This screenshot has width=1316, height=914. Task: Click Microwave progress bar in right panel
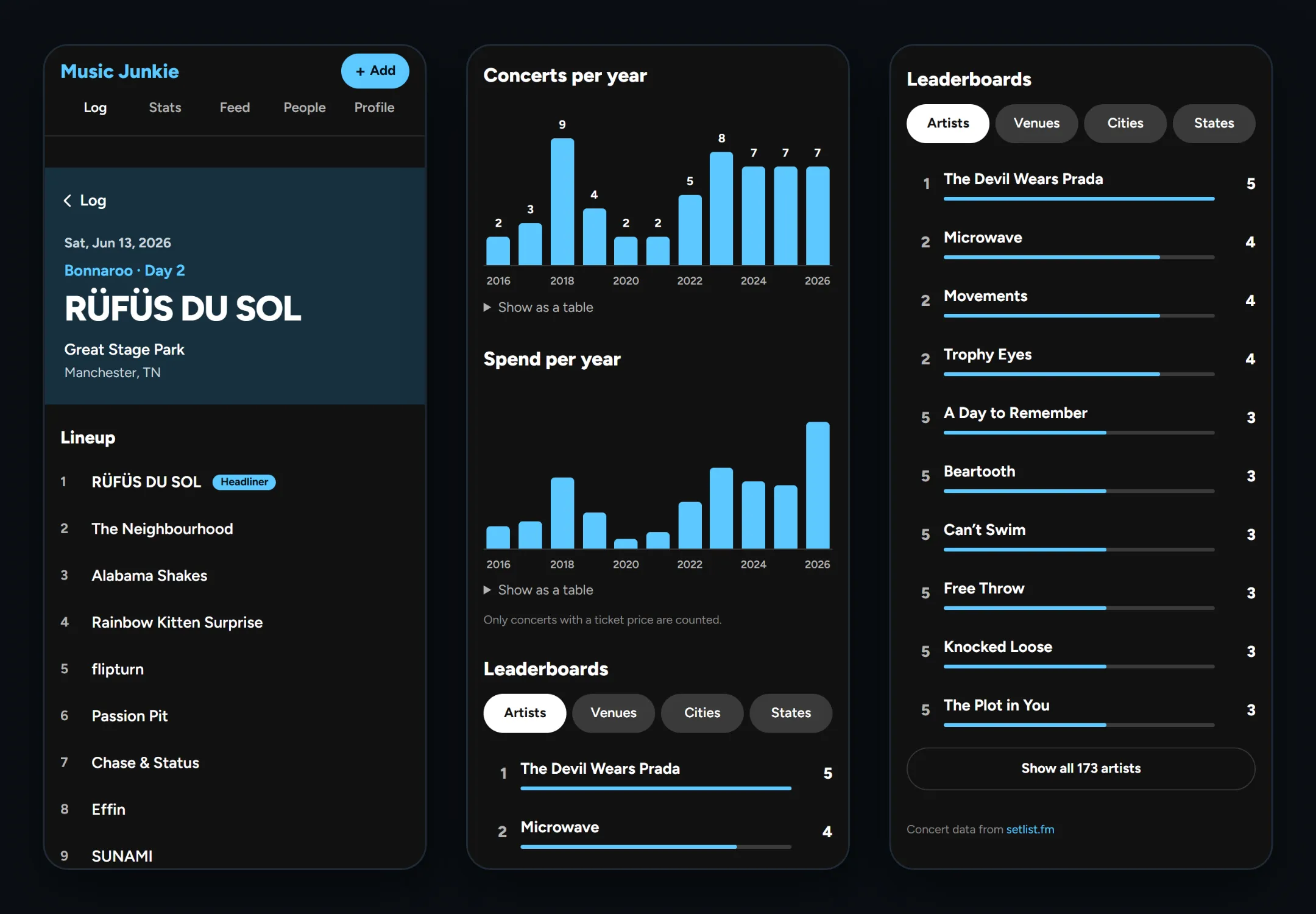1079,257
